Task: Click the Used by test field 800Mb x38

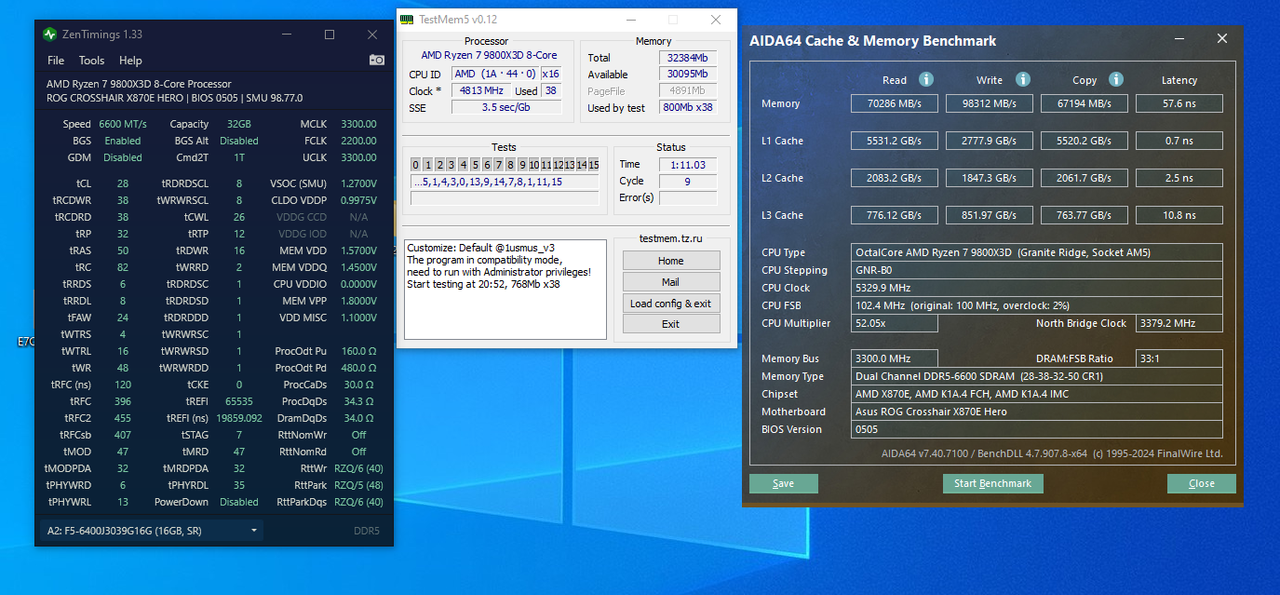Action: point(687,108)
